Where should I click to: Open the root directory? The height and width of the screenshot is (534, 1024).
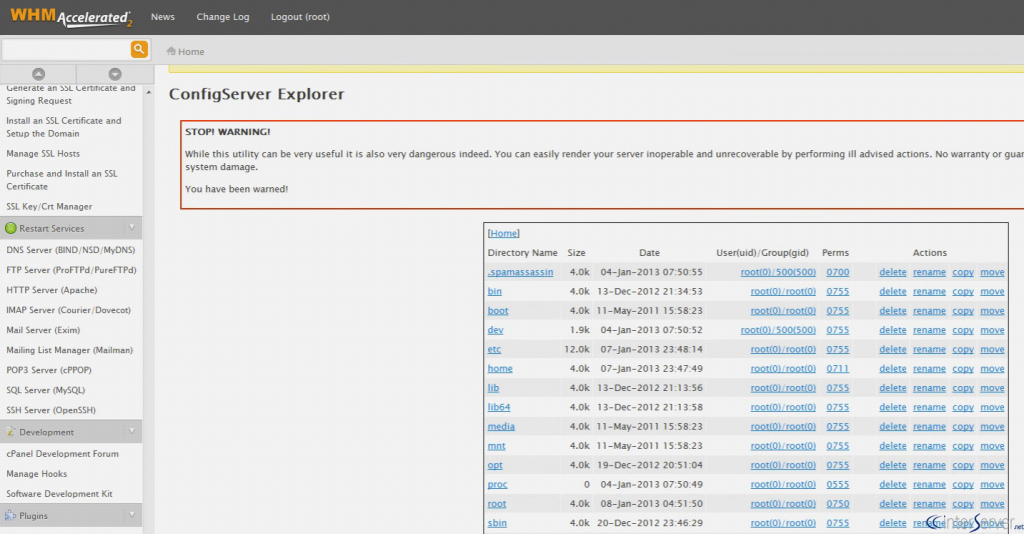[496, 503]
